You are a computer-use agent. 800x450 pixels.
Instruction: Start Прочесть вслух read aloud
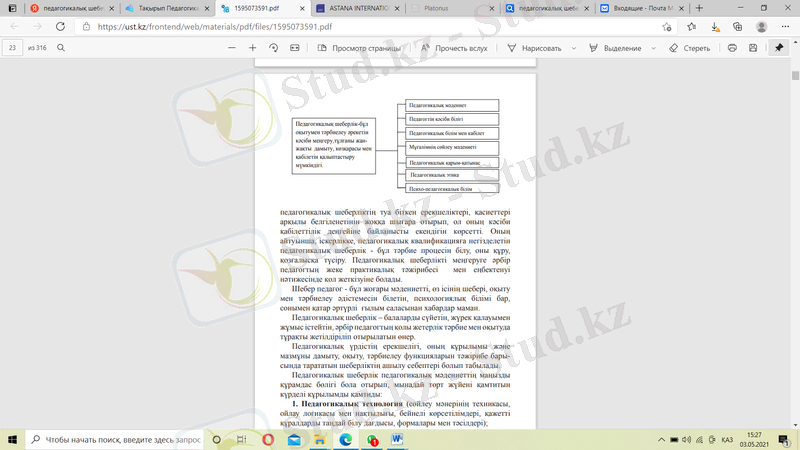[x=454, y=48]
